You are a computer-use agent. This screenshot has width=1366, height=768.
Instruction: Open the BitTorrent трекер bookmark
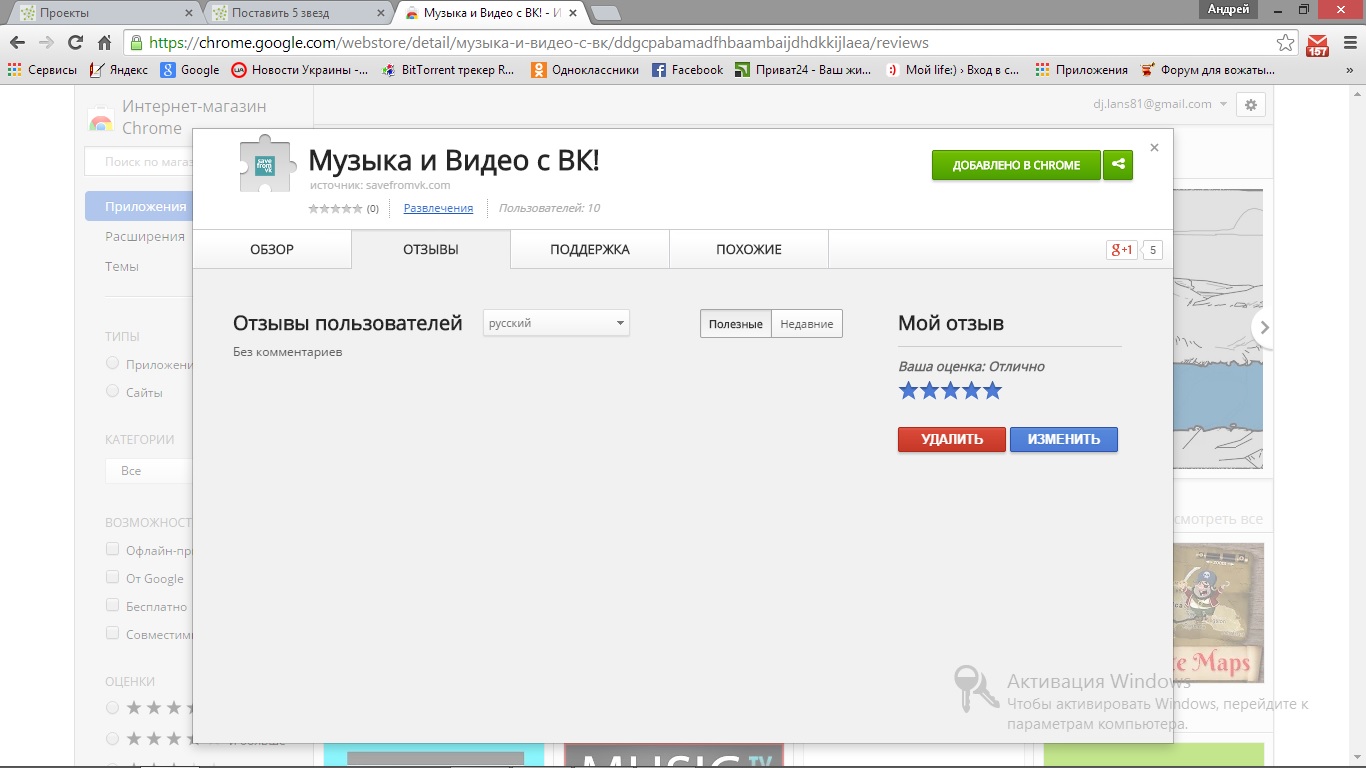448,70
